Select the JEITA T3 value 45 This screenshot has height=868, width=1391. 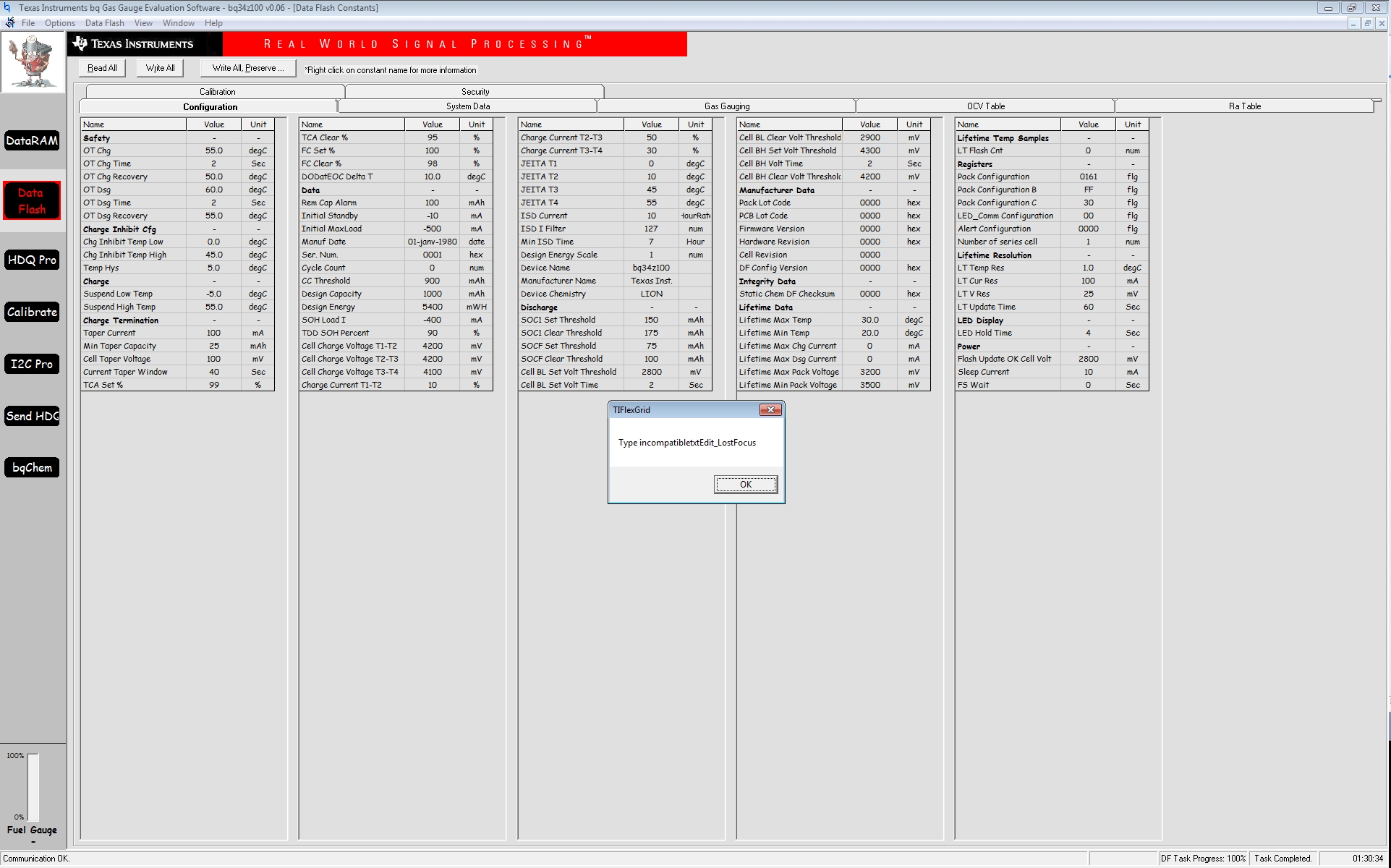[651, 190]
